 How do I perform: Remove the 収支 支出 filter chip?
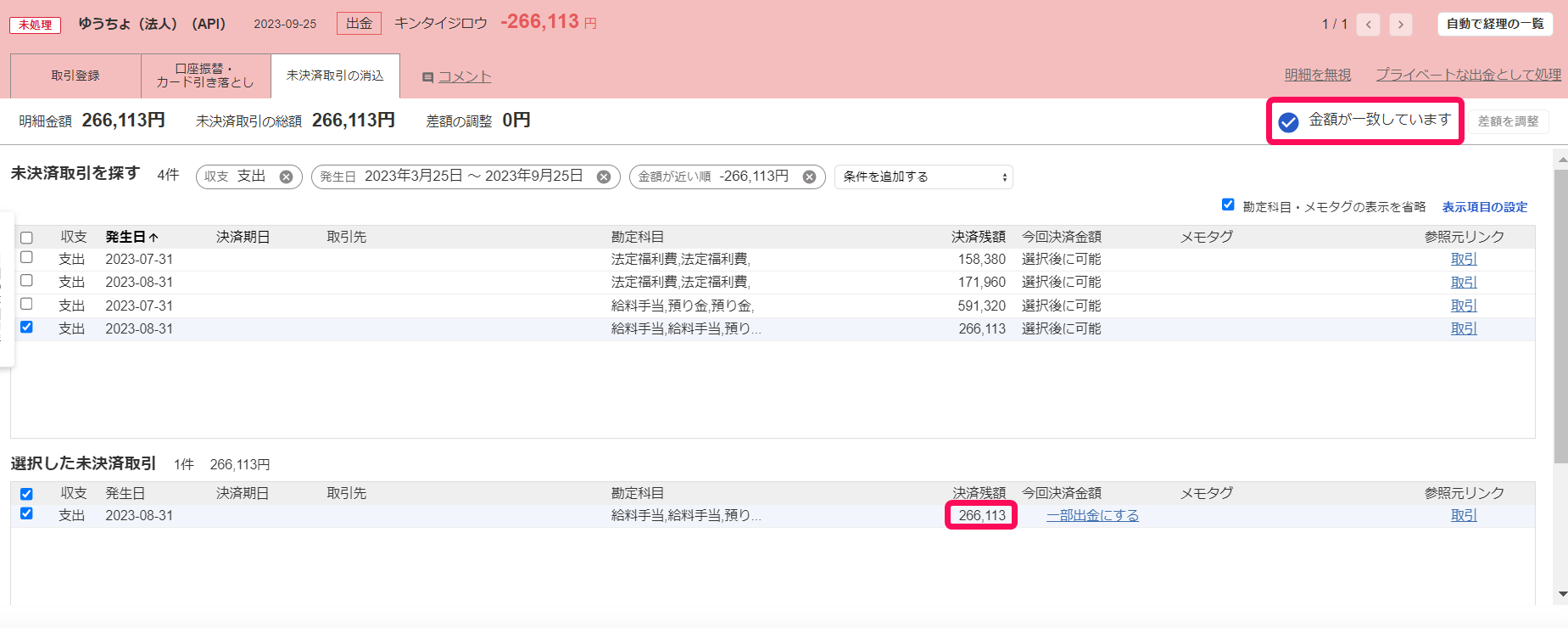(286, 177)
